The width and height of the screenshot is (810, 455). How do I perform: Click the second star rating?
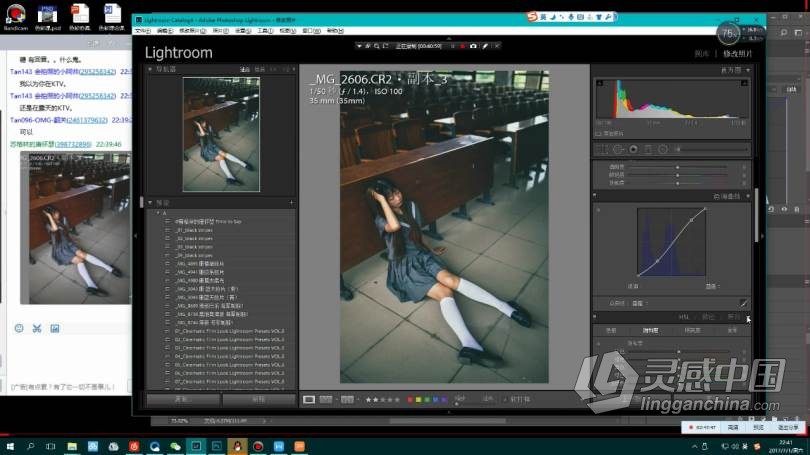(376, 399)
